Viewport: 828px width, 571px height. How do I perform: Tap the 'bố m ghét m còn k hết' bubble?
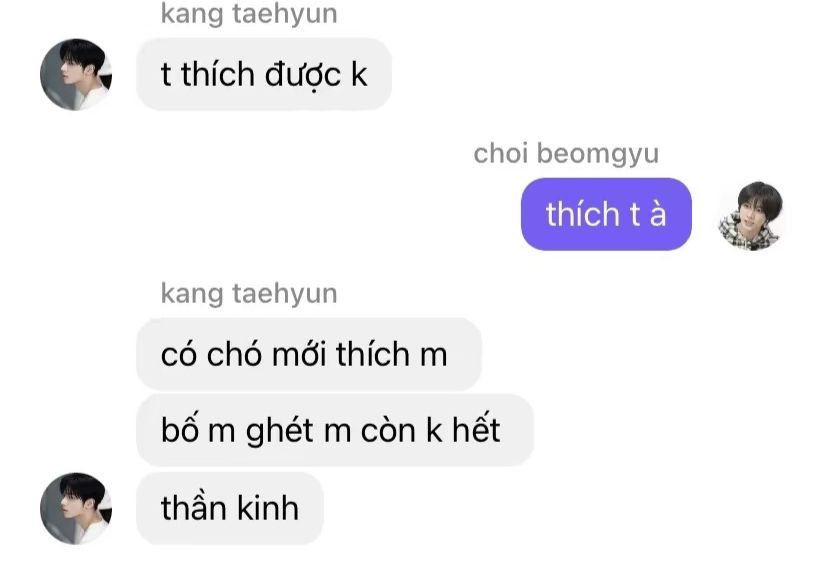point(335,430)
